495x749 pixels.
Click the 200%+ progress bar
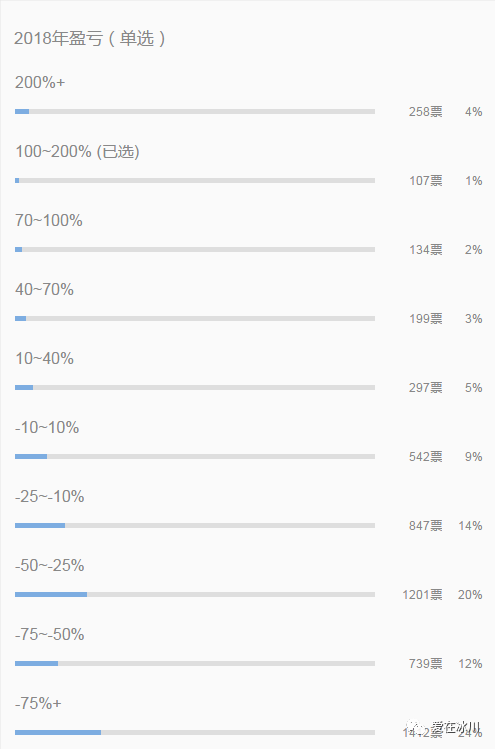click(195, 111)
